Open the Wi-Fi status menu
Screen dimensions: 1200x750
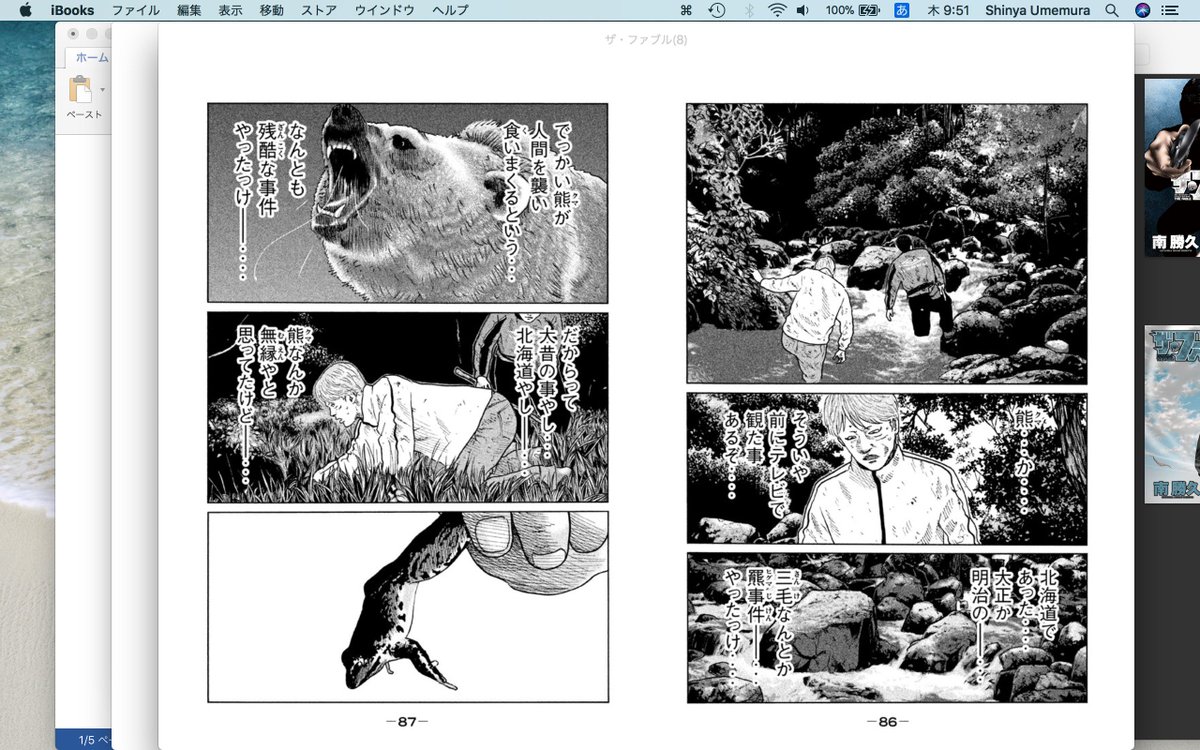(x=777, y=10)
